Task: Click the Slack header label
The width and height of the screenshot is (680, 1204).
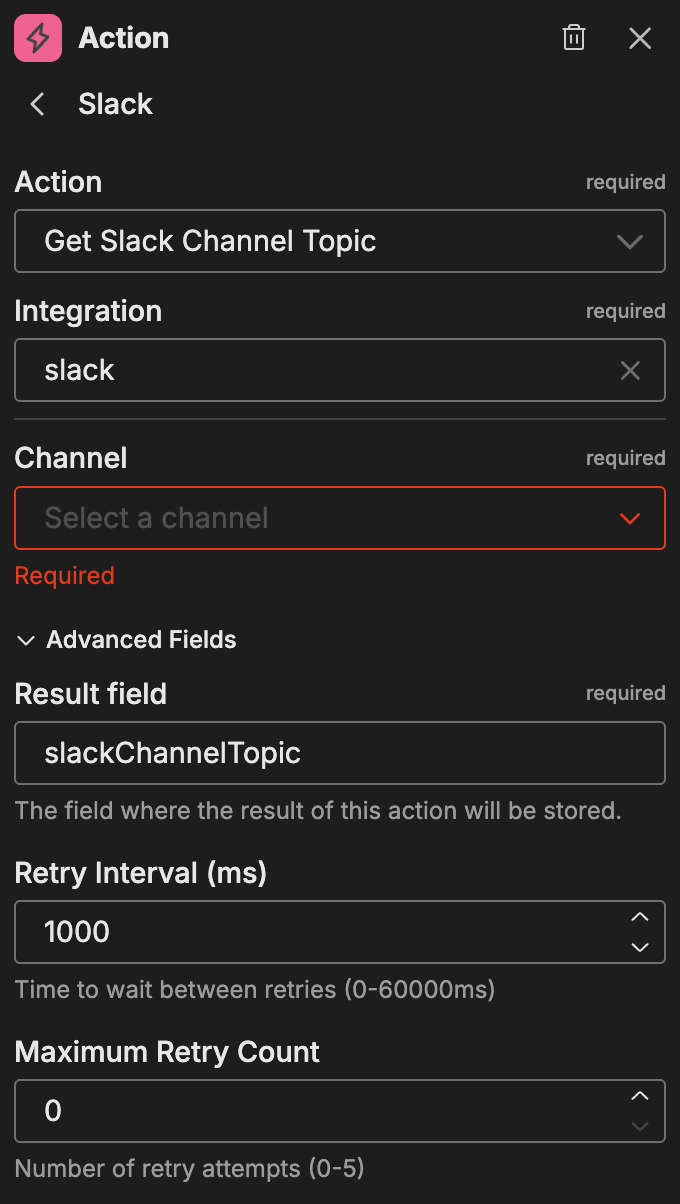Action: point(115,104)
